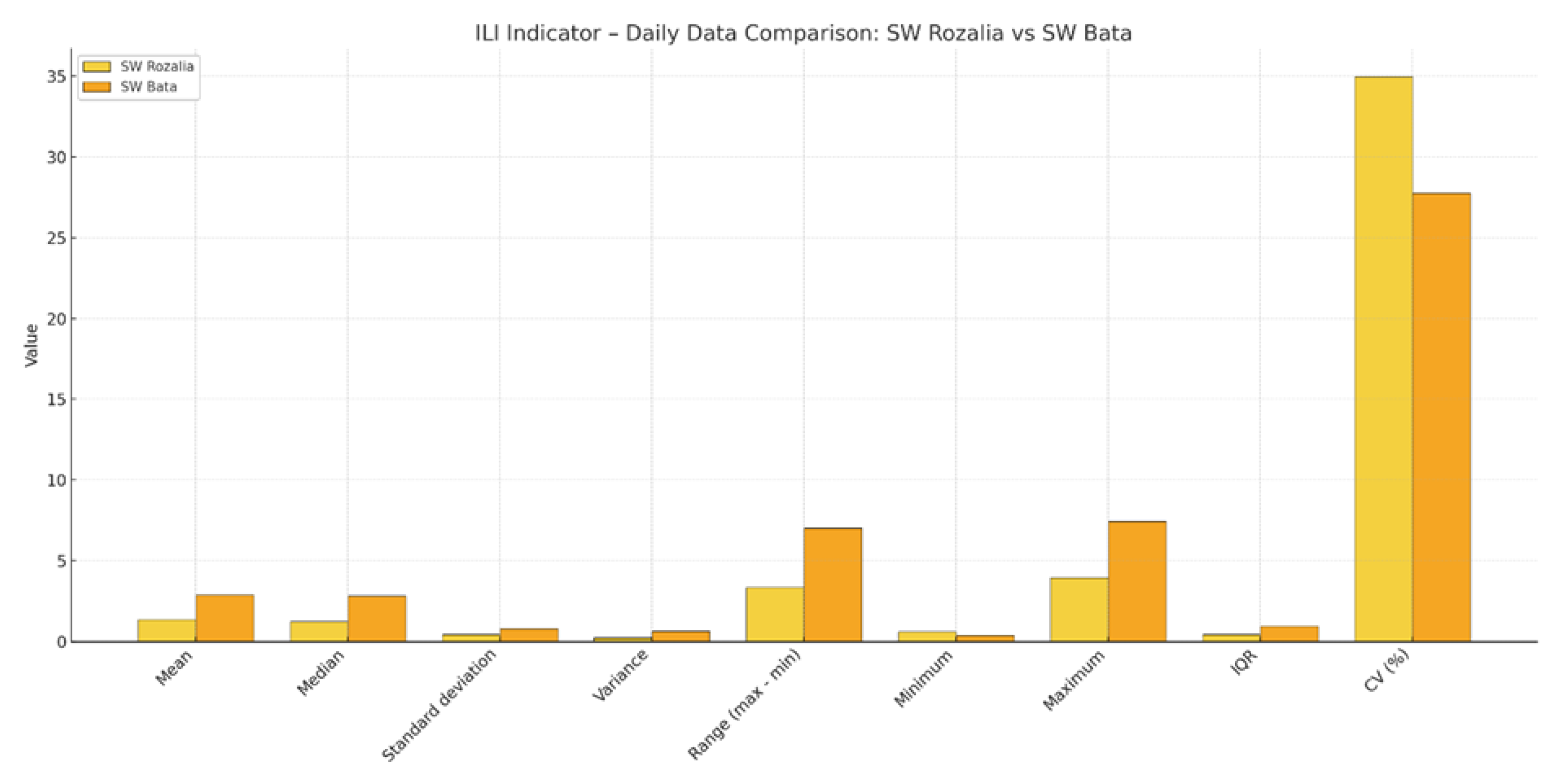Image resolution: width=1561 pixels, height=784 pixels.
Task: Click the SW Bata Range bar
Action: pos(833,584)
